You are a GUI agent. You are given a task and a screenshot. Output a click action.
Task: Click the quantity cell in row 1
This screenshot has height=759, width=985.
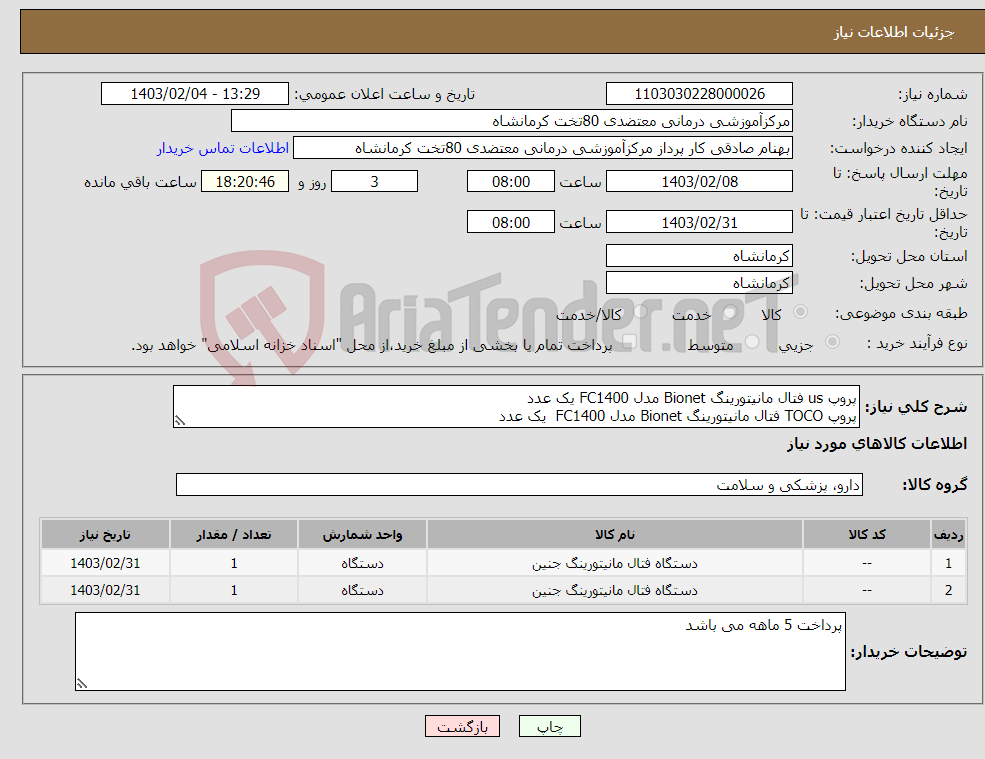(x=234, y=563)
